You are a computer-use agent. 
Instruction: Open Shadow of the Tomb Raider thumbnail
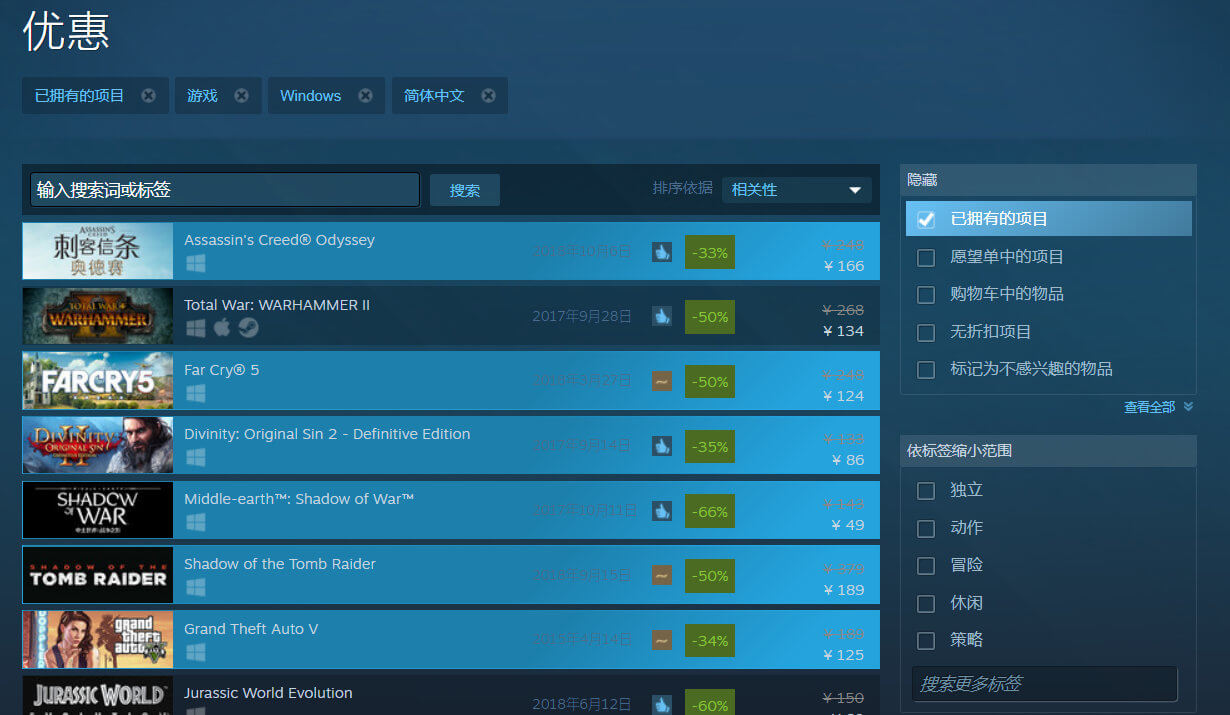point(98,575)
